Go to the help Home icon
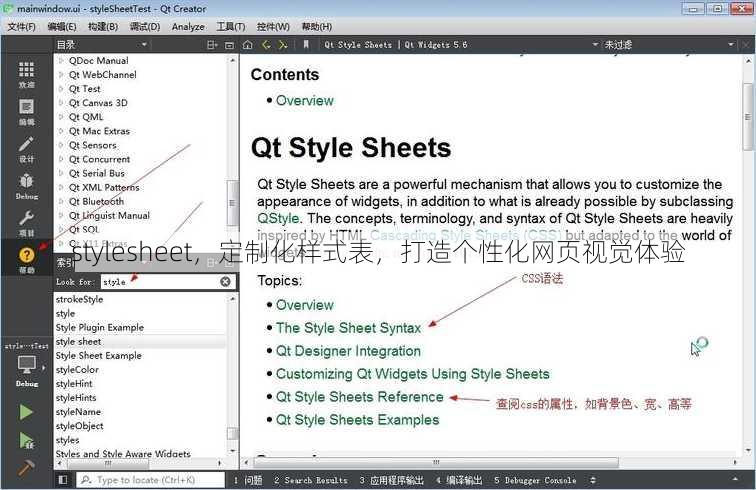756x490 pixels. [248, 45]
